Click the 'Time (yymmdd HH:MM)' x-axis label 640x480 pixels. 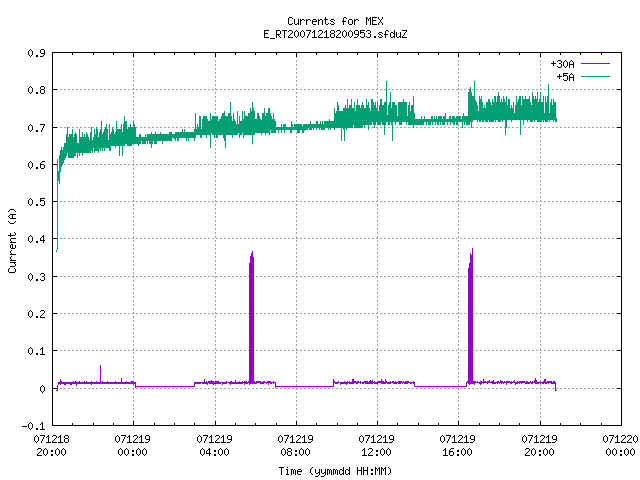[x=335, y=471]
